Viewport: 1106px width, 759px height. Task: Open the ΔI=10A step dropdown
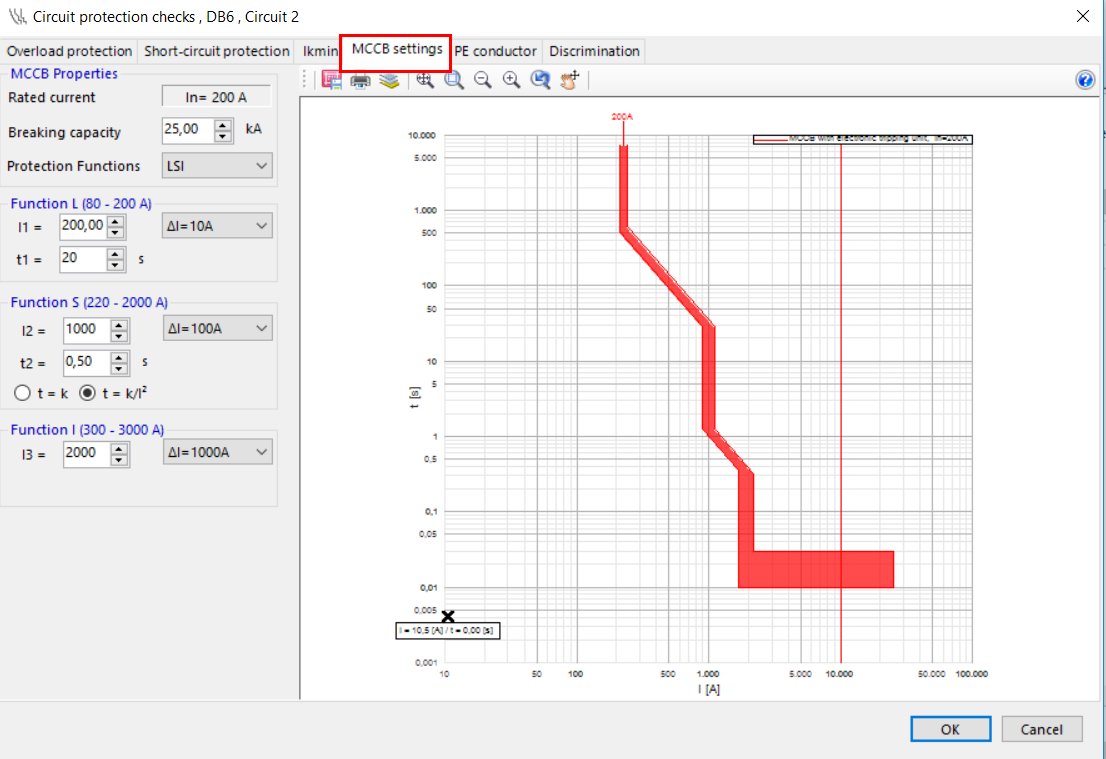point(217,227)
